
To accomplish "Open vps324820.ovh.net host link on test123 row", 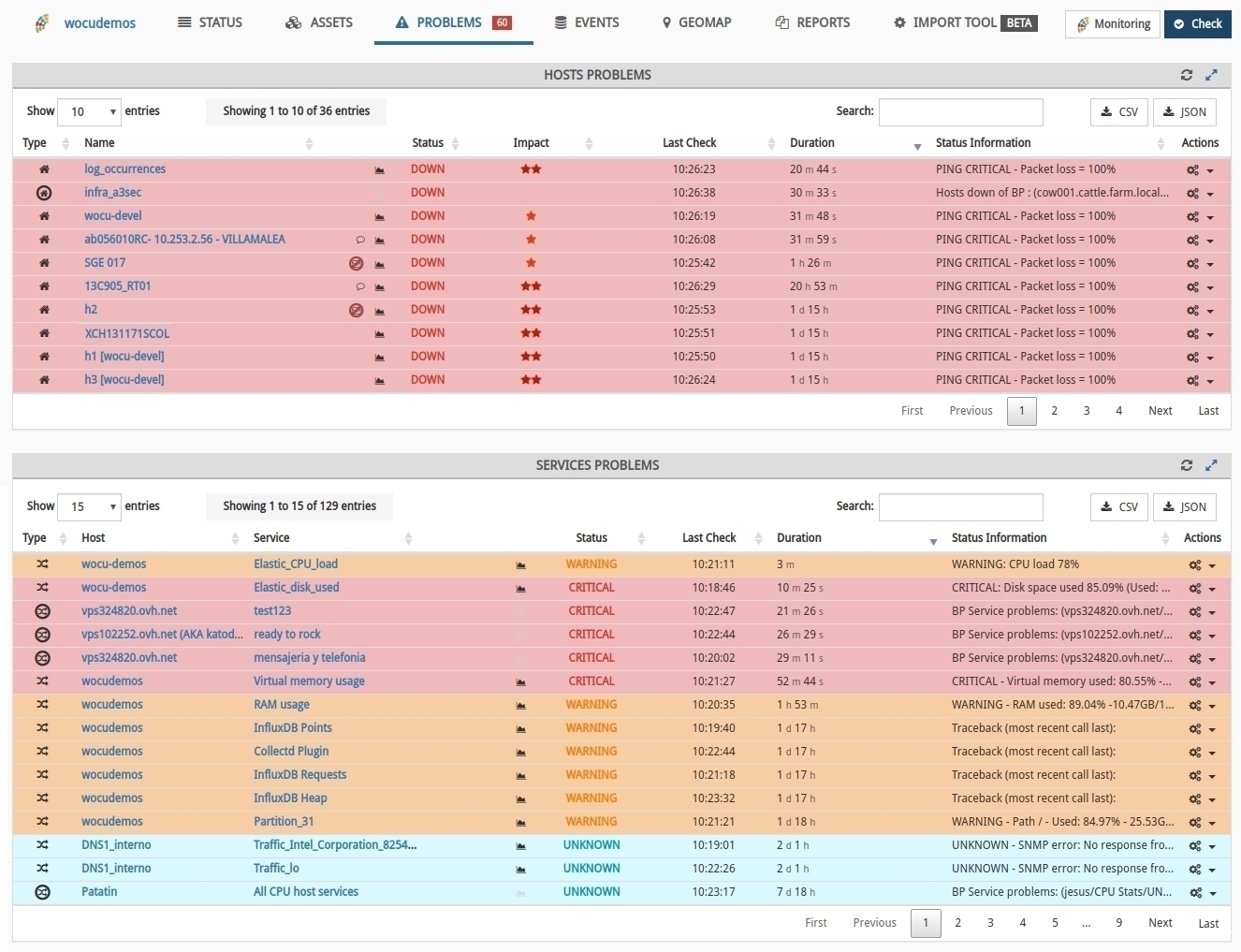I will point(129,611).
